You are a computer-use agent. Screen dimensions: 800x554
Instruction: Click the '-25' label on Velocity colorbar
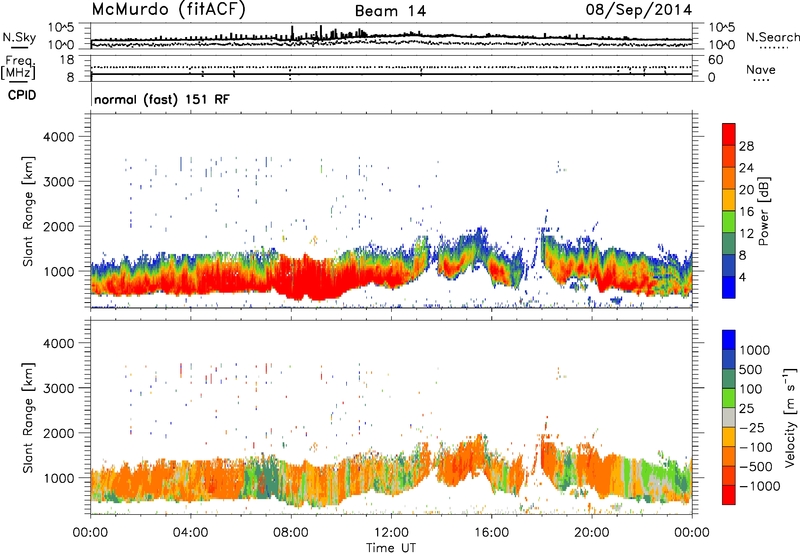pos(752,428)
